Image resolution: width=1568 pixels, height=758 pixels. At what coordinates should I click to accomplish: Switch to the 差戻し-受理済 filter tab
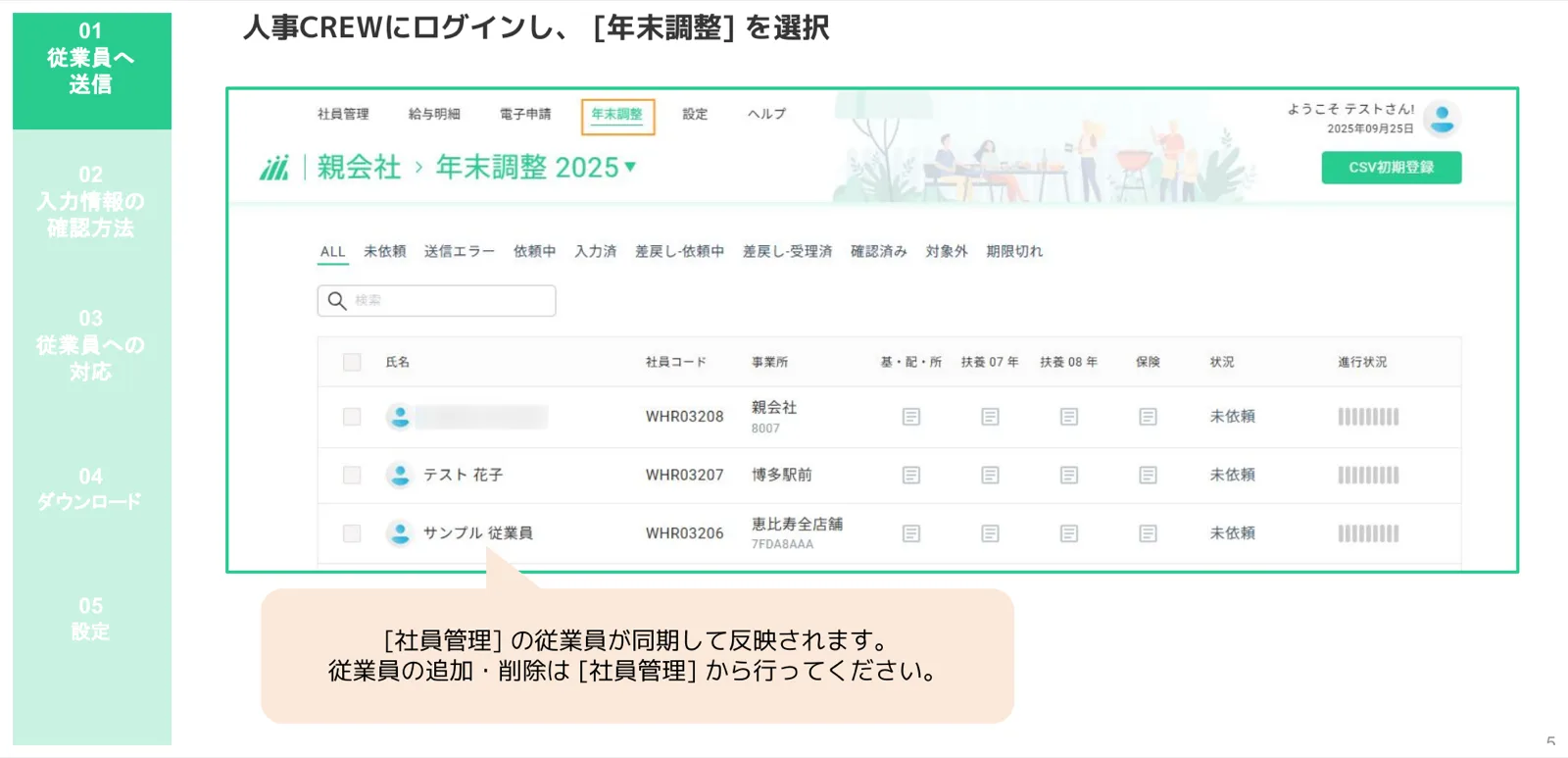tap(787, 251)
